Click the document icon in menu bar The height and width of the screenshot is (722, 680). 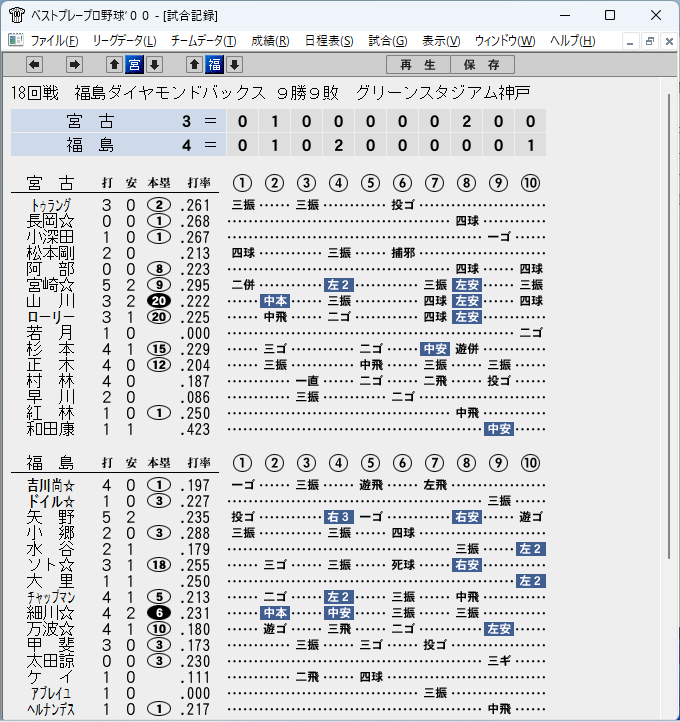(x=16, y=41)
